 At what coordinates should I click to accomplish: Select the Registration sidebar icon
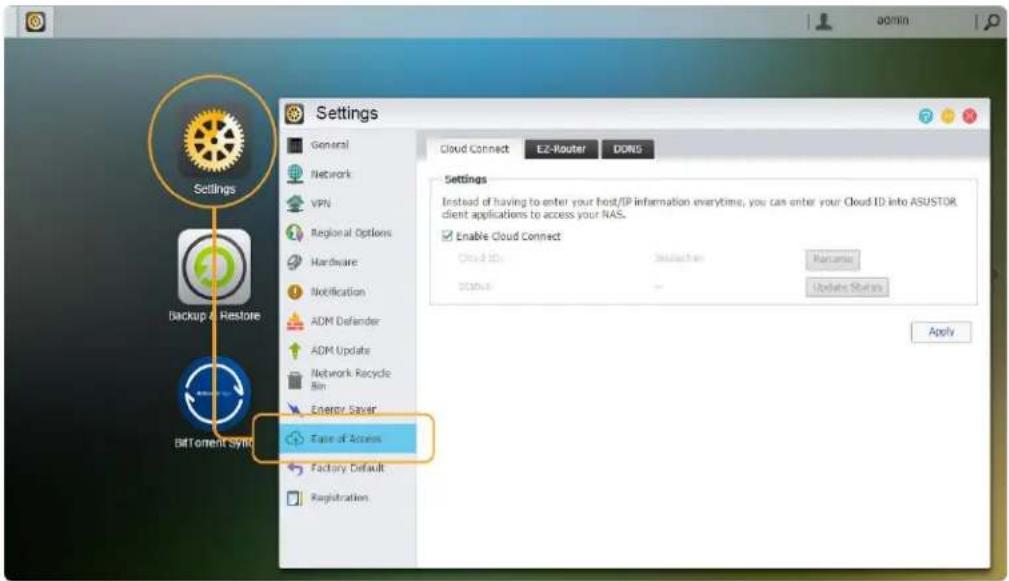point(295,498)
